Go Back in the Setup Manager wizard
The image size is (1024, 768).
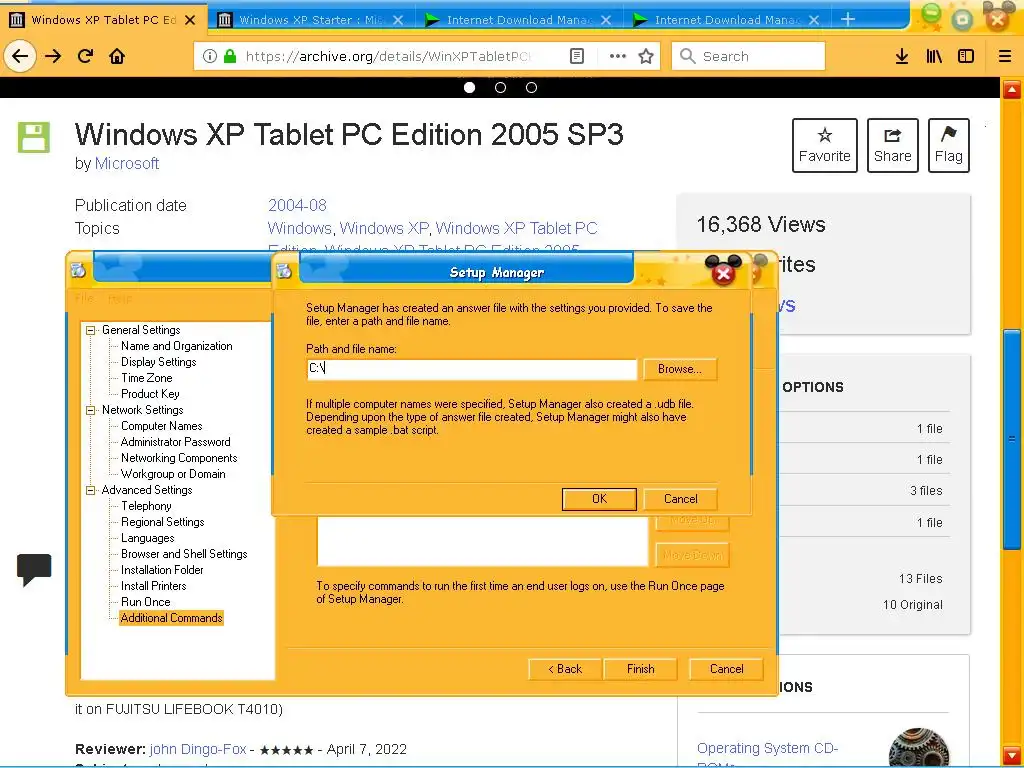point(565,669)
